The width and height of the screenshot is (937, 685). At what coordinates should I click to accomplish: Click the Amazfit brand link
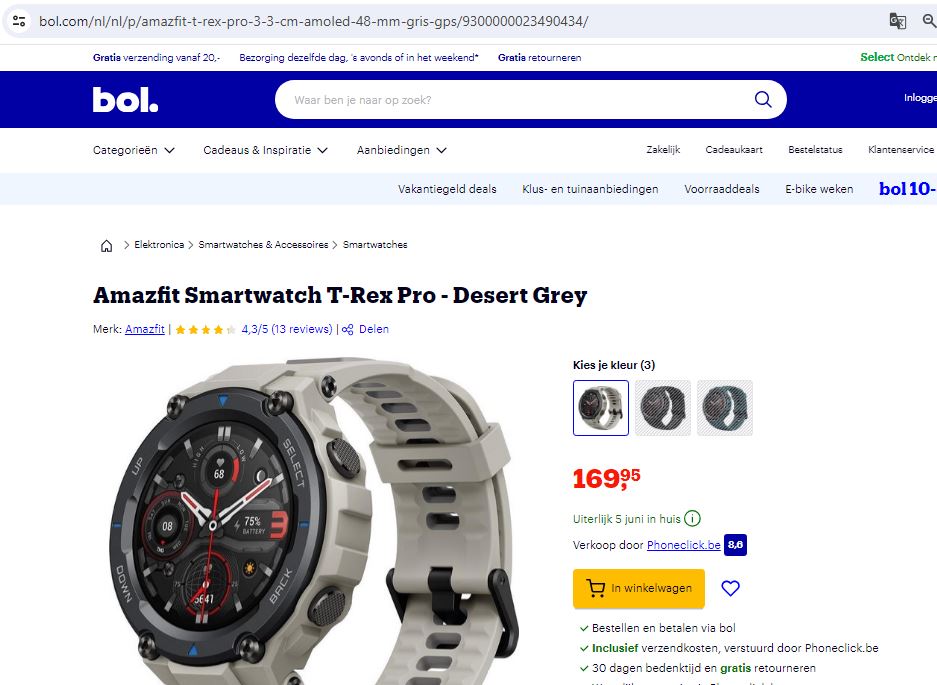145,329
